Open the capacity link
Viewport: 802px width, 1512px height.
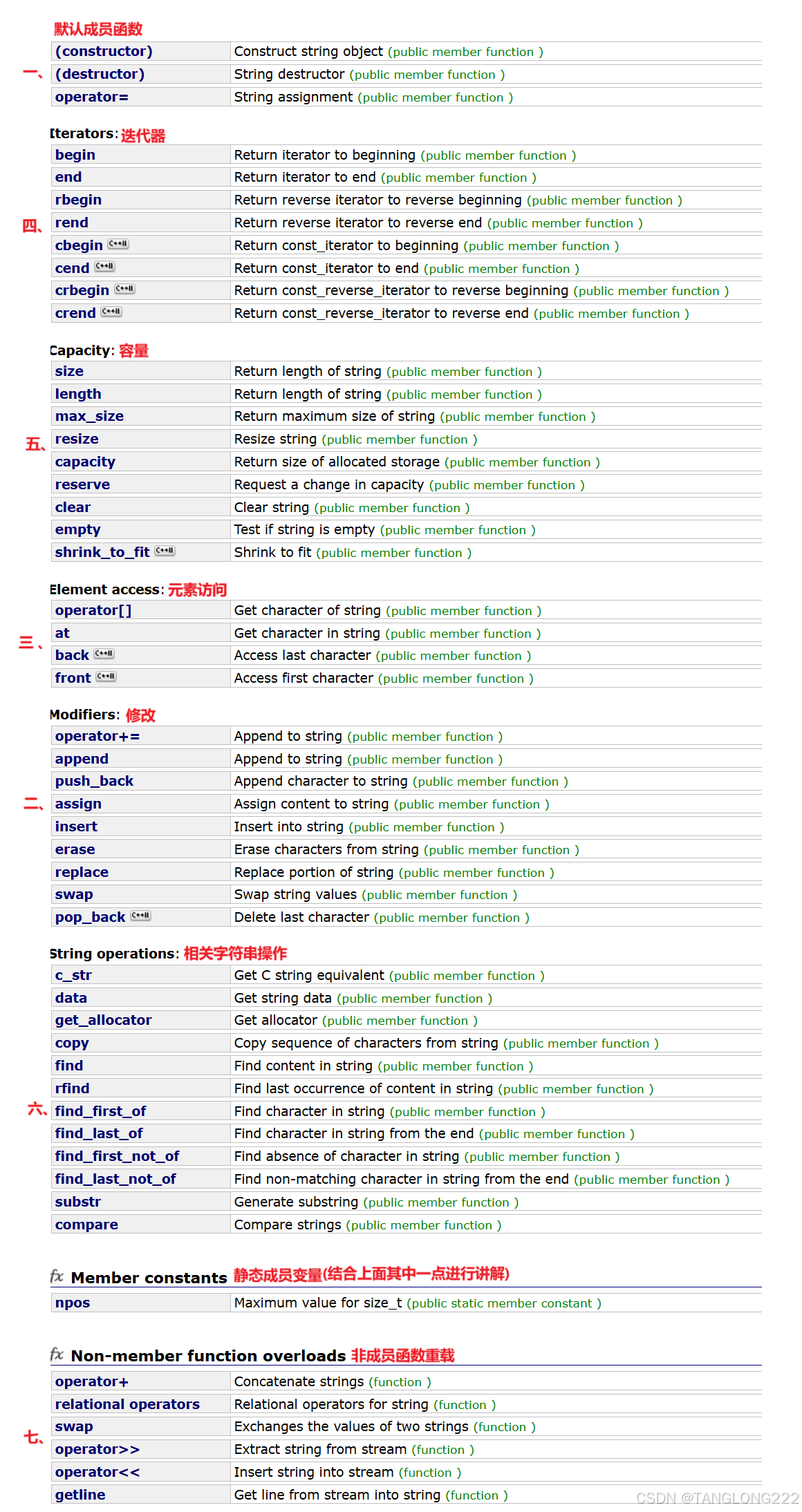[x=85, y=462]
